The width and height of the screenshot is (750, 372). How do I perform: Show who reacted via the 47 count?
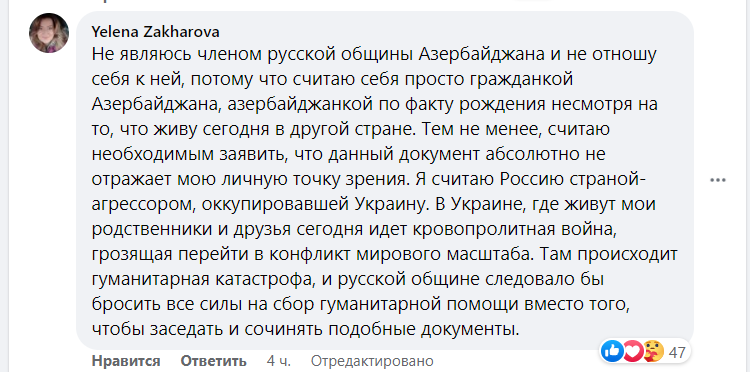677,353
